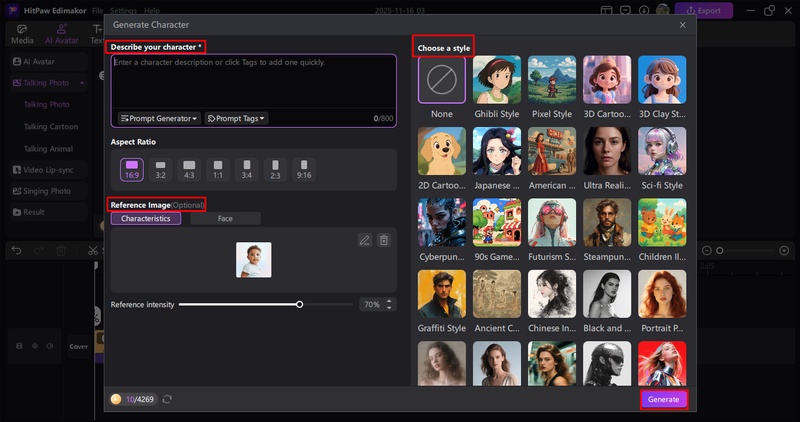Open the Help menu

click(152, 11)
